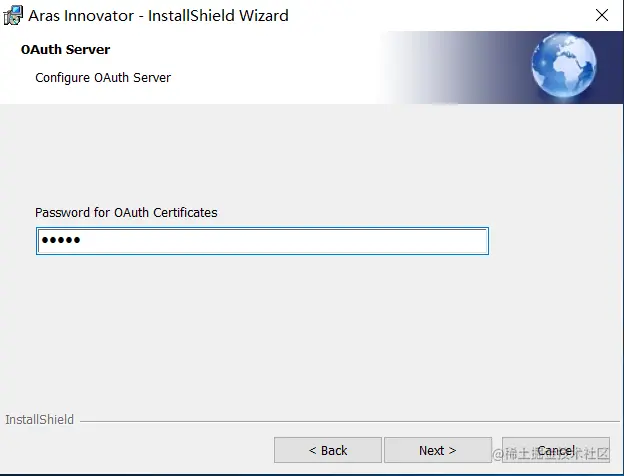Viewport: 624px width, 476px height.
Task: Go to previous step with Back button
Action: pyautogui.click(x=328, y=450)
